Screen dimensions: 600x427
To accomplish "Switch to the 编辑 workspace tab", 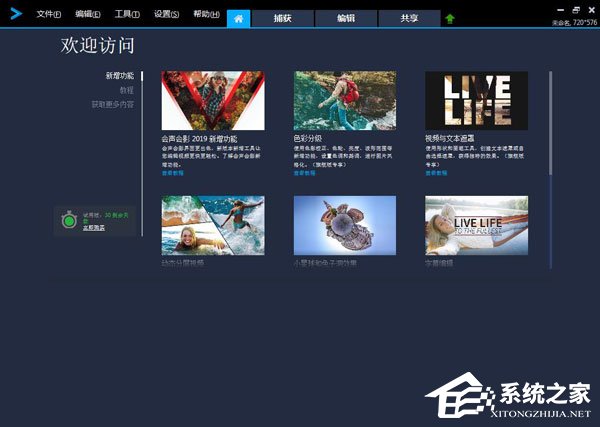I will (x=346, y=18).
